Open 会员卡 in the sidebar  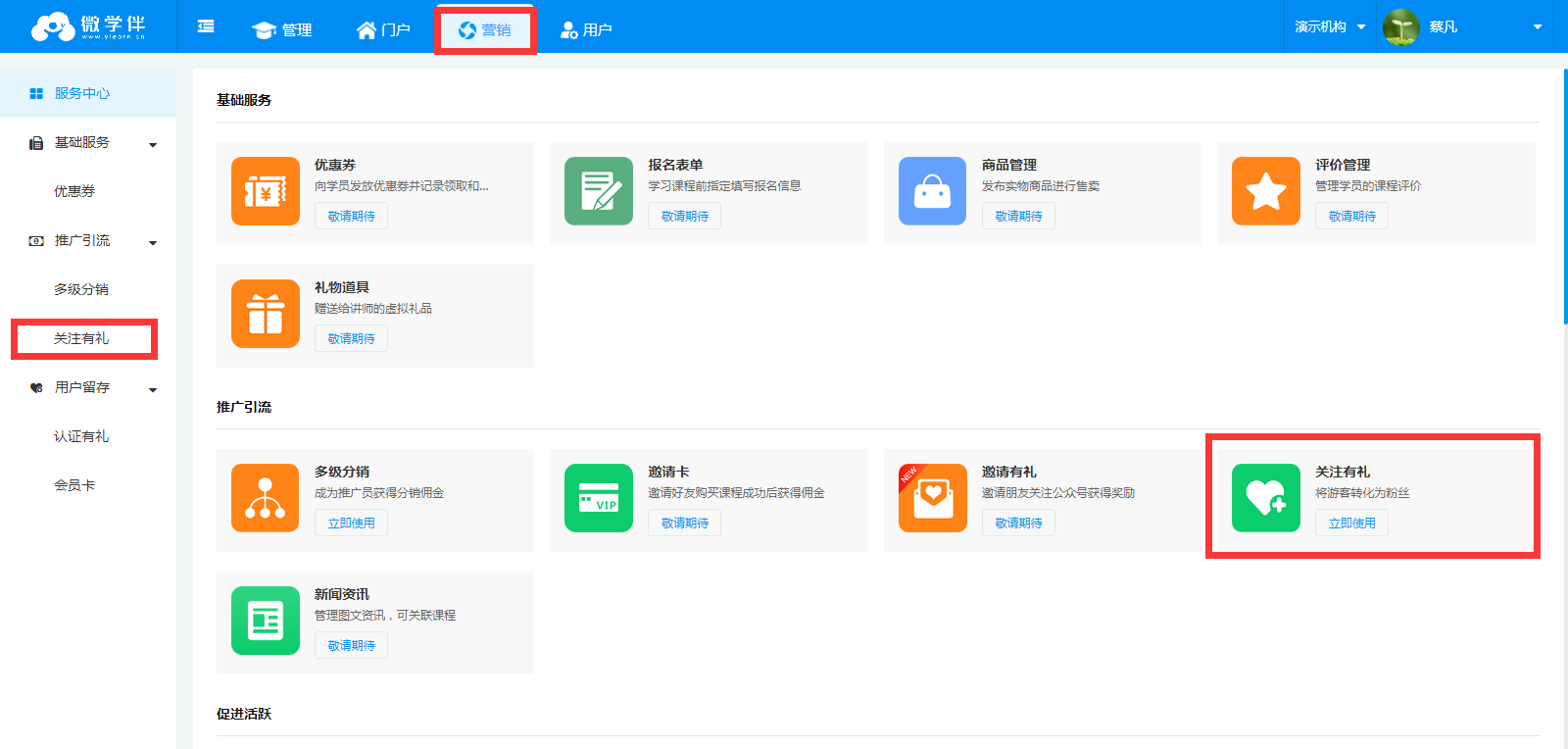point(74,485)
